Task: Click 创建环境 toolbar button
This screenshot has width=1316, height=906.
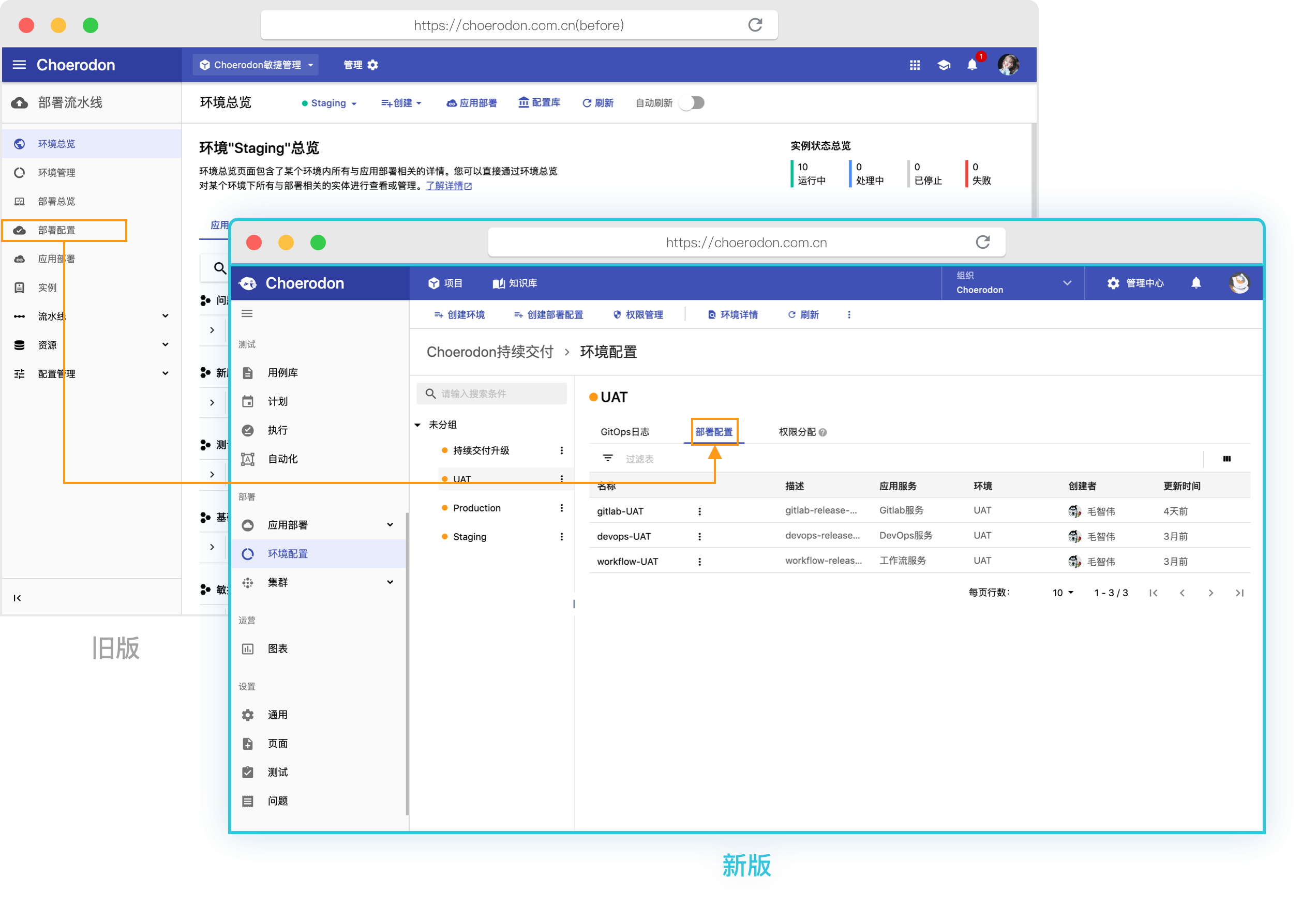Action: click(459, 314)
